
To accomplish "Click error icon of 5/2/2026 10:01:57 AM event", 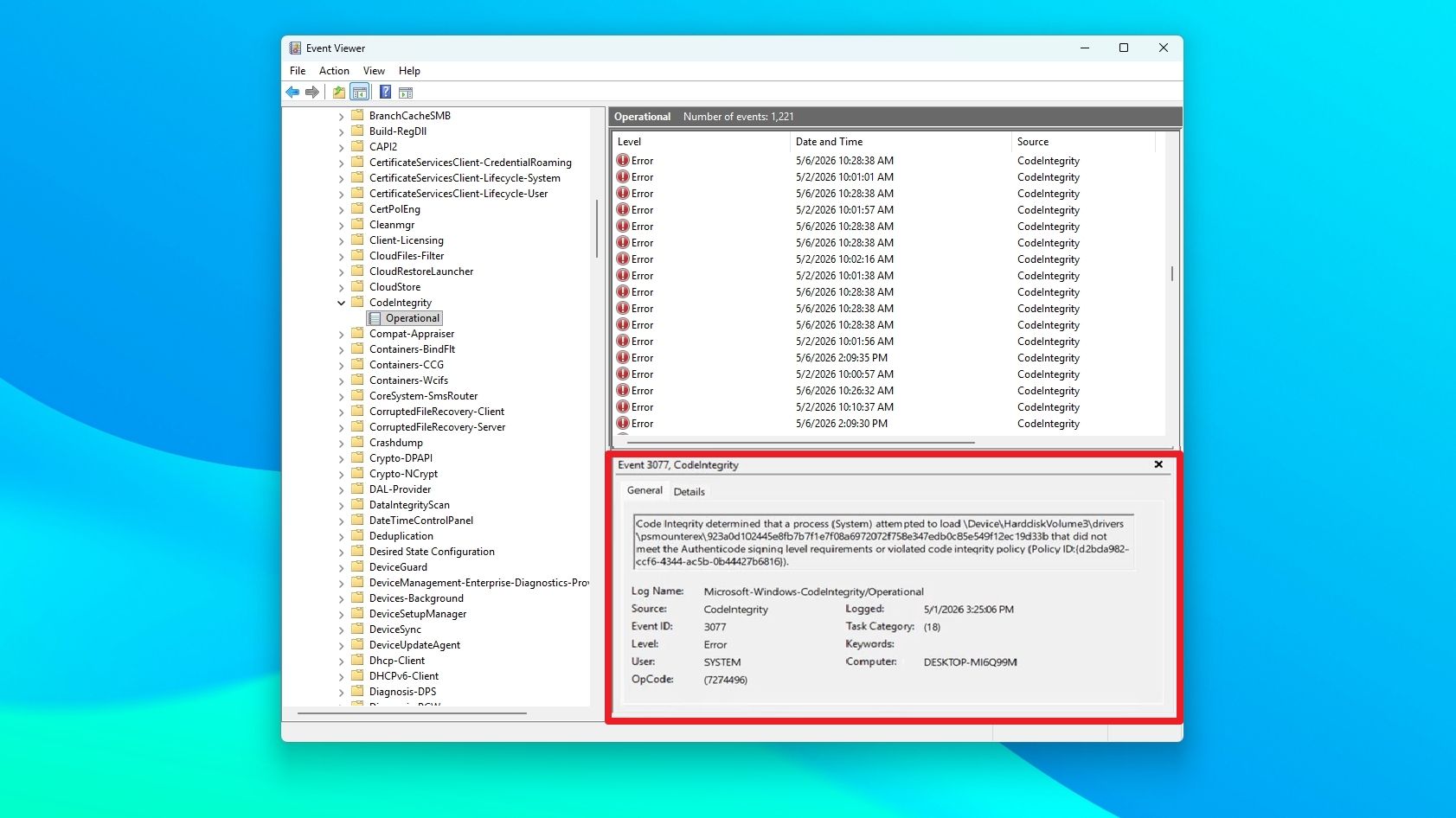I will coord(623,209).
